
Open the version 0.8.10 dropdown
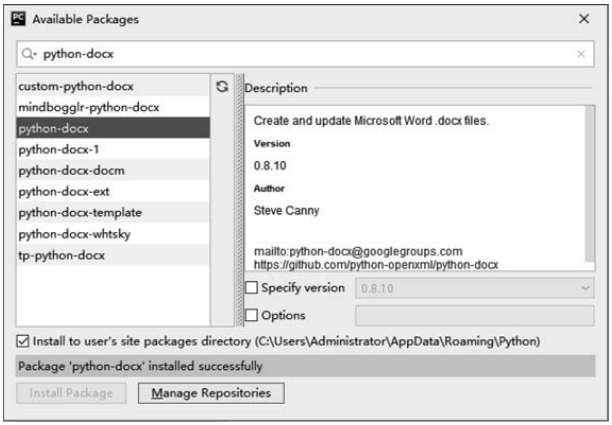pos(470,288)
